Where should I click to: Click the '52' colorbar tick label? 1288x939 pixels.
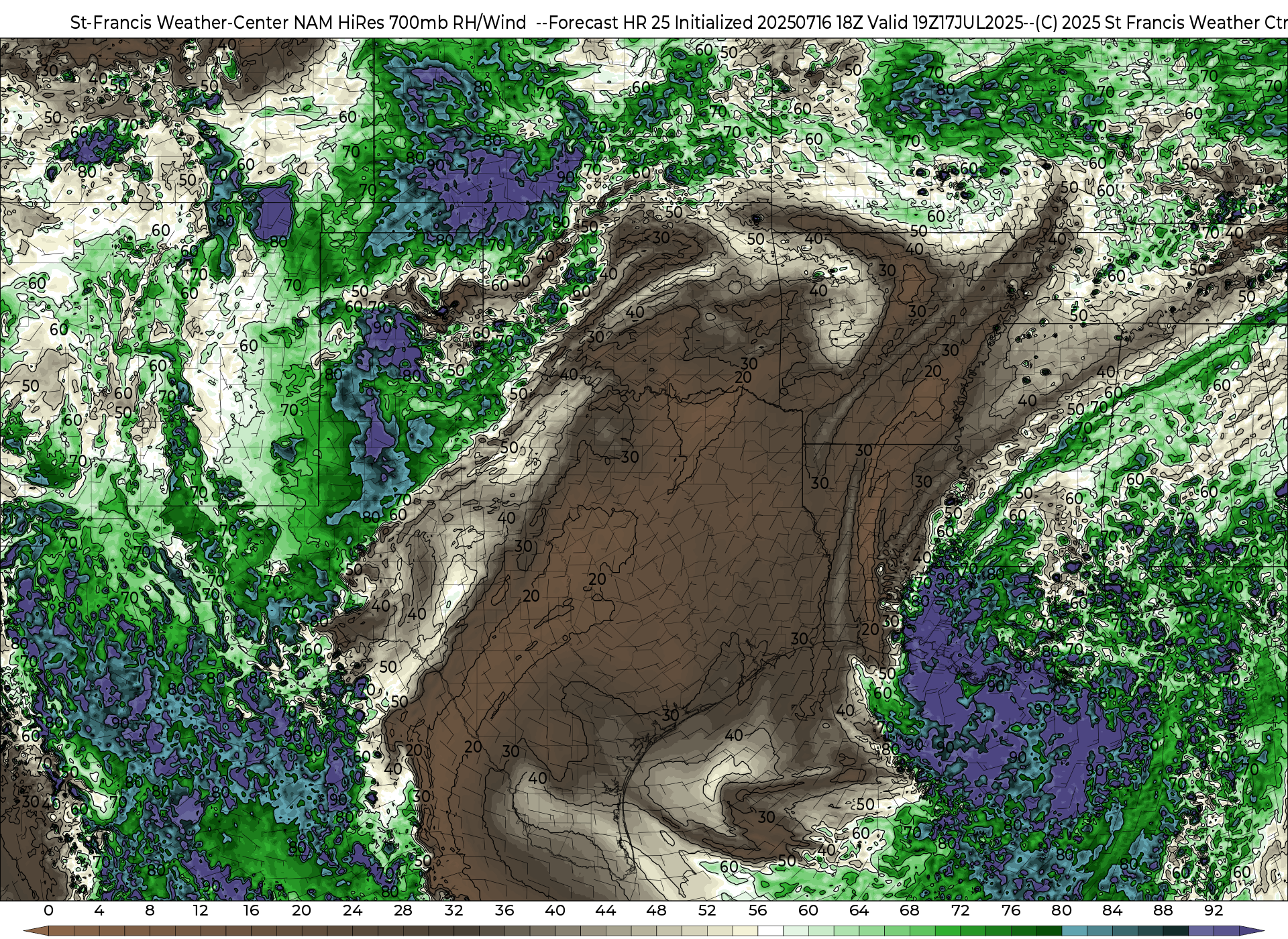pos(707,911)
